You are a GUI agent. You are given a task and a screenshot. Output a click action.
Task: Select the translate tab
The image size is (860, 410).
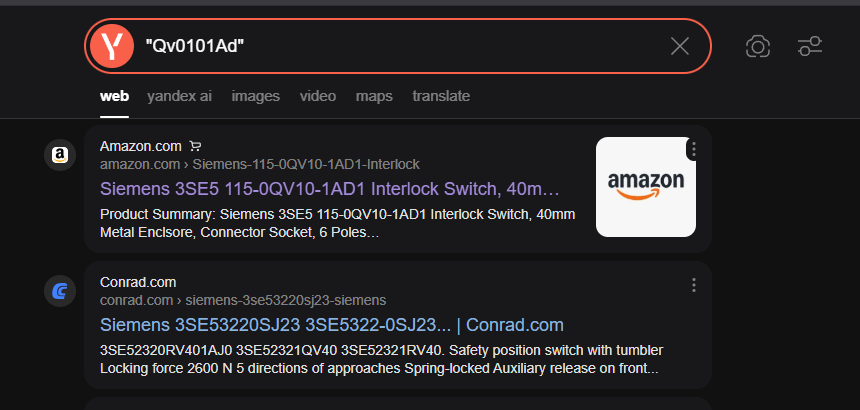(441, 96)
